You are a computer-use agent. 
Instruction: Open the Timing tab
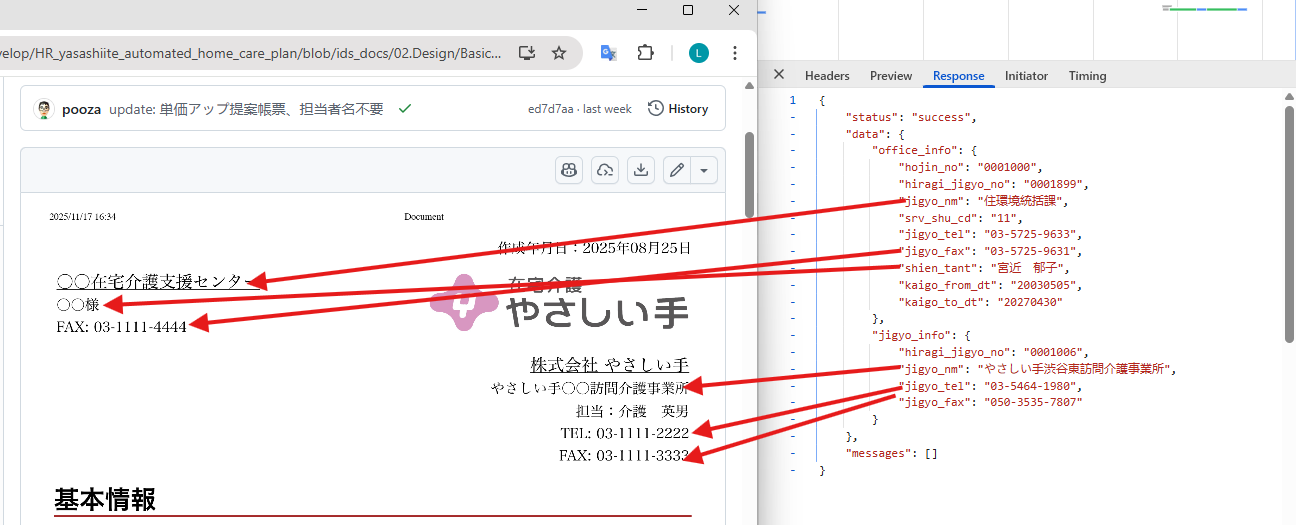pos(1087,76)
